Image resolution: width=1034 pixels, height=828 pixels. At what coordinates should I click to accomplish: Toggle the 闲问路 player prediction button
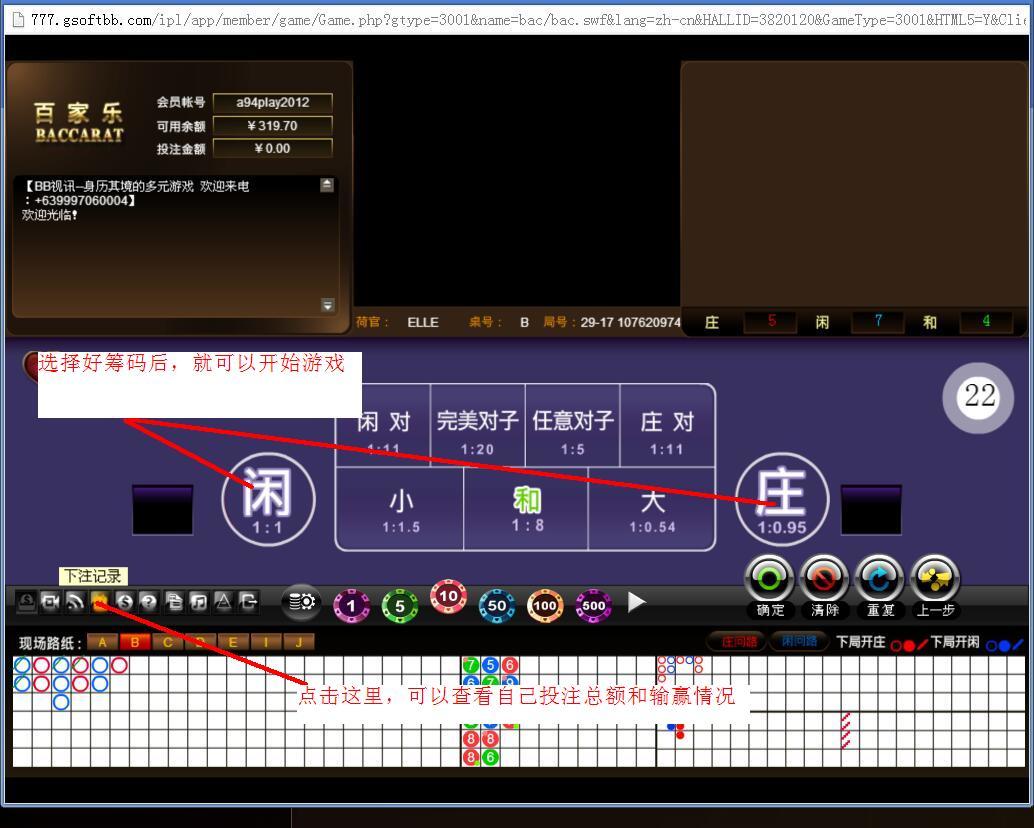tap(799, 641)
